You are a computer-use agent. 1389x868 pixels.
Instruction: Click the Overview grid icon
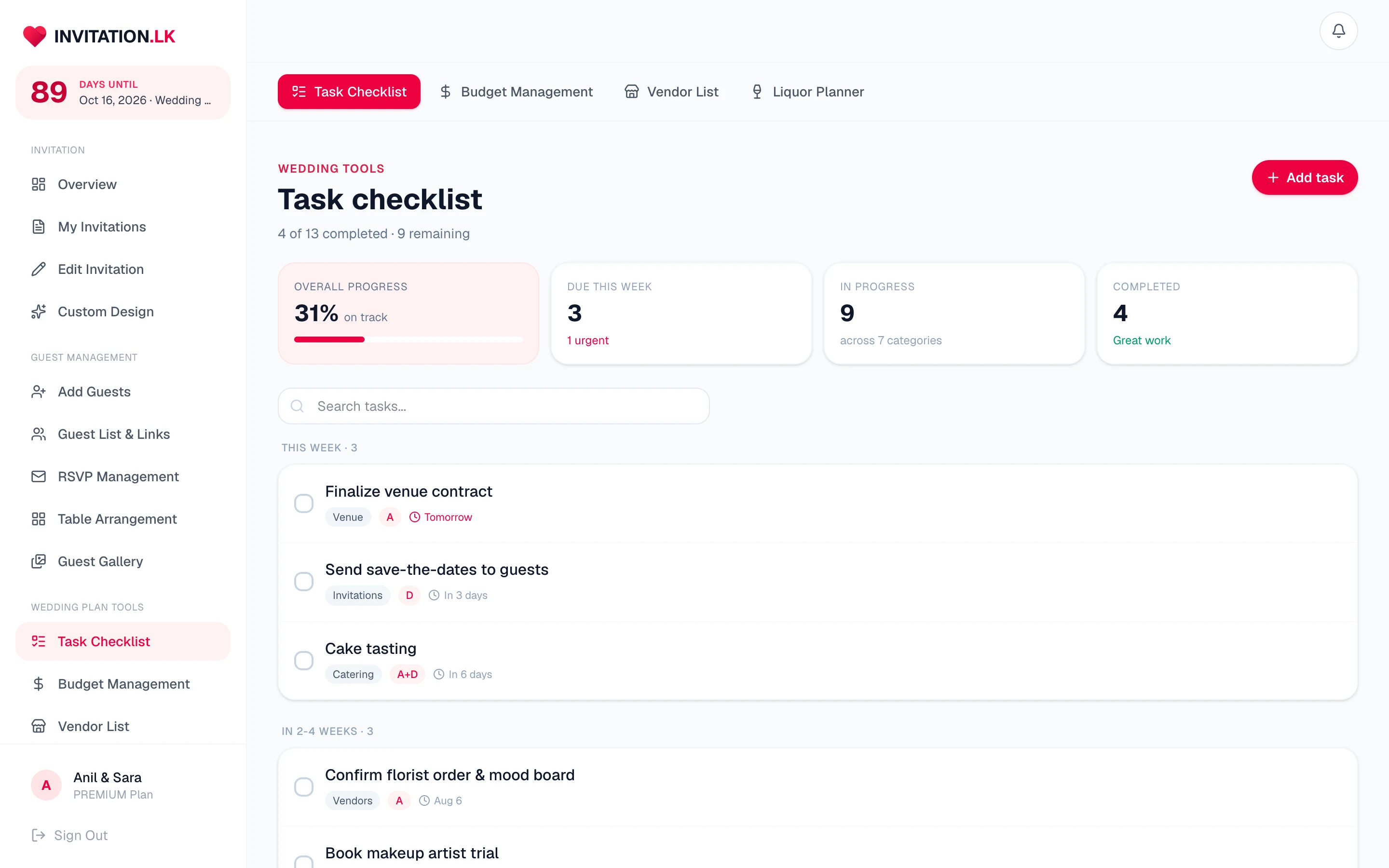pos(39,184)
